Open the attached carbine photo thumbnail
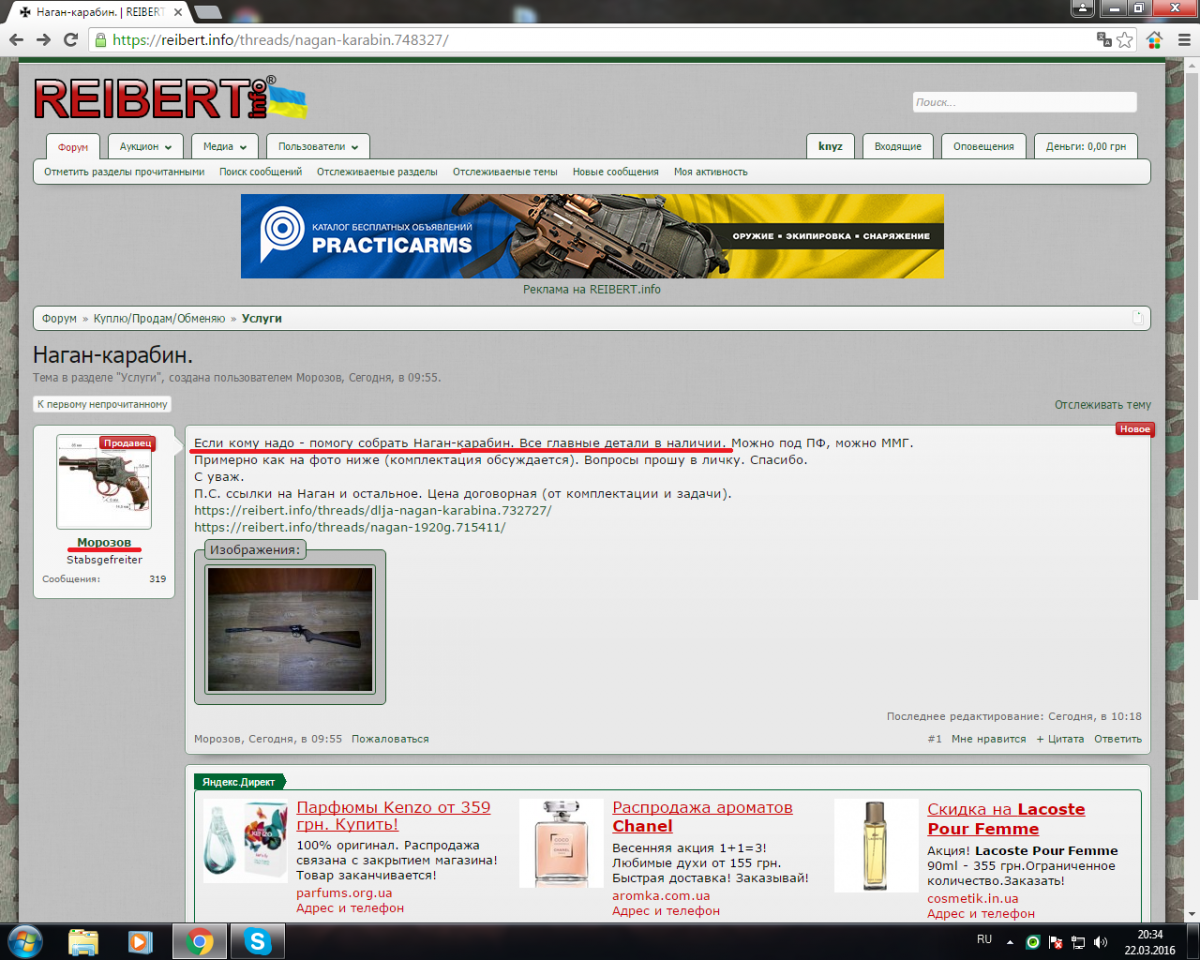The image size is (1200, 960). pyautogui.click(x=290, y=629)
